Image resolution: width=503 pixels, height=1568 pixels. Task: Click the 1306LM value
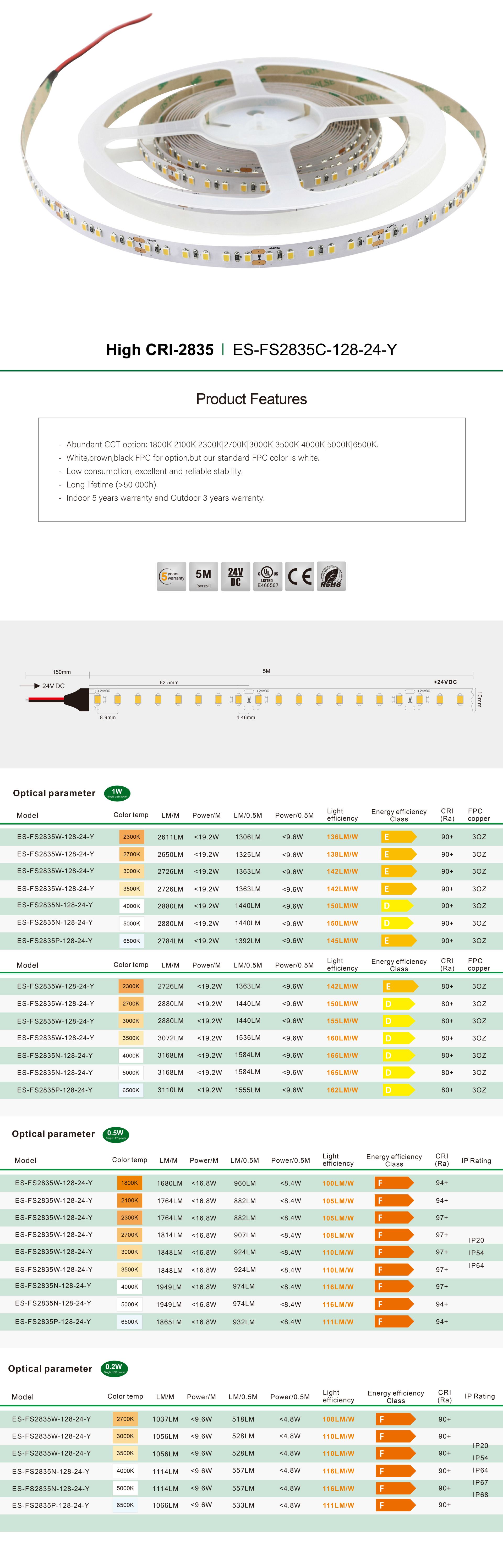[248, 837]
